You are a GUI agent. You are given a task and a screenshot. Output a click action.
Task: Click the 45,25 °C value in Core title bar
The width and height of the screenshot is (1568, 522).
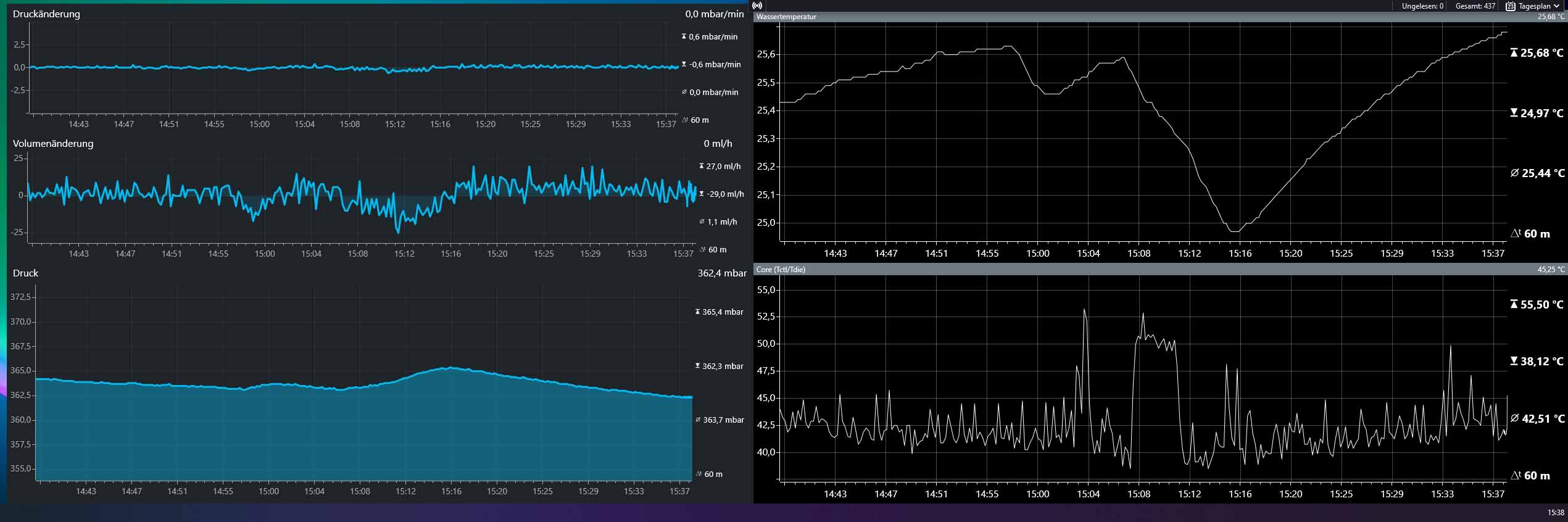[x=1551, y=270]
